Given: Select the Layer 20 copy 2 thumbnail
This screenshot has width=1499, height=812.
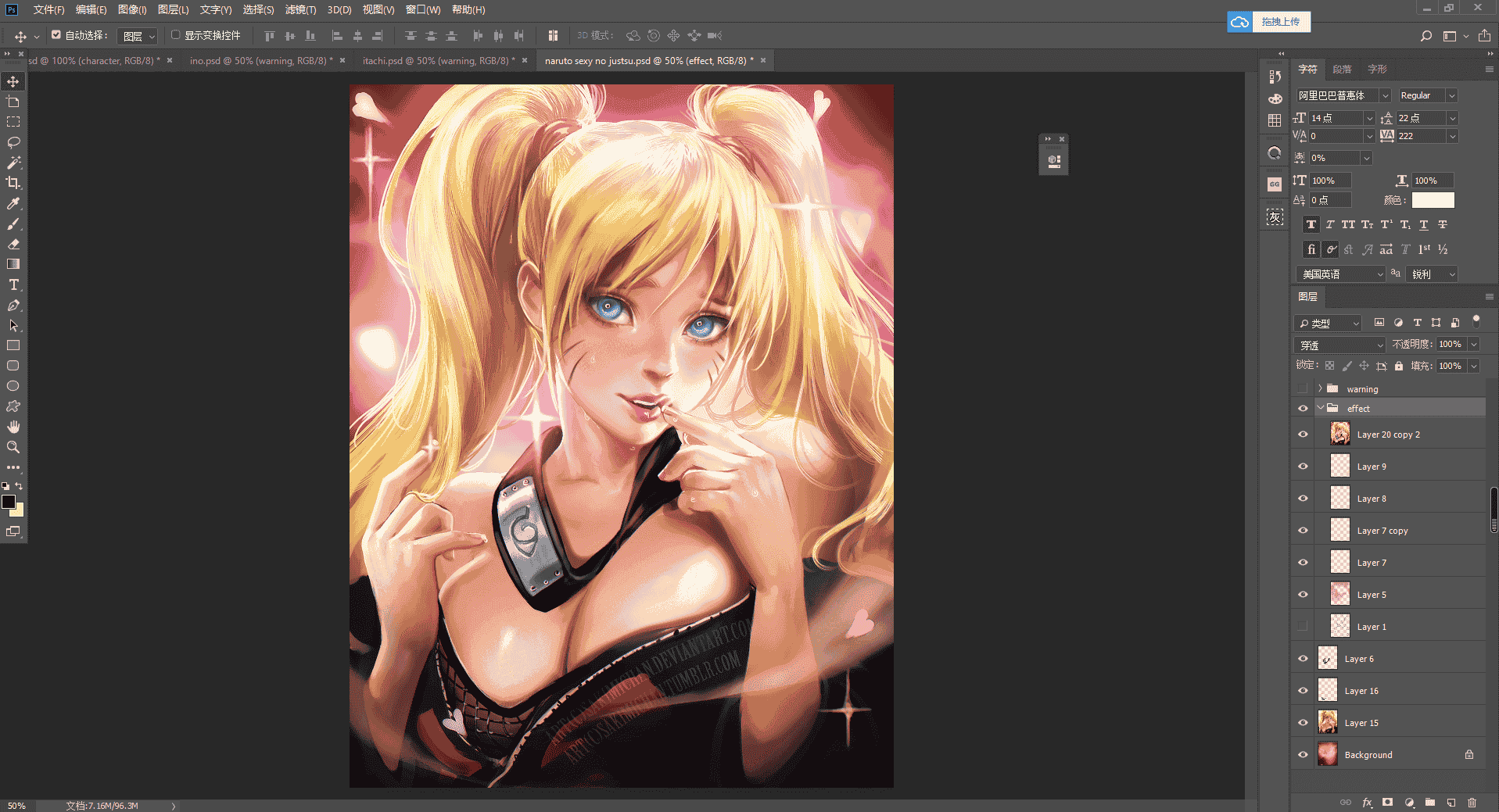Looking at the screenshot, I should pos(1339,434).
